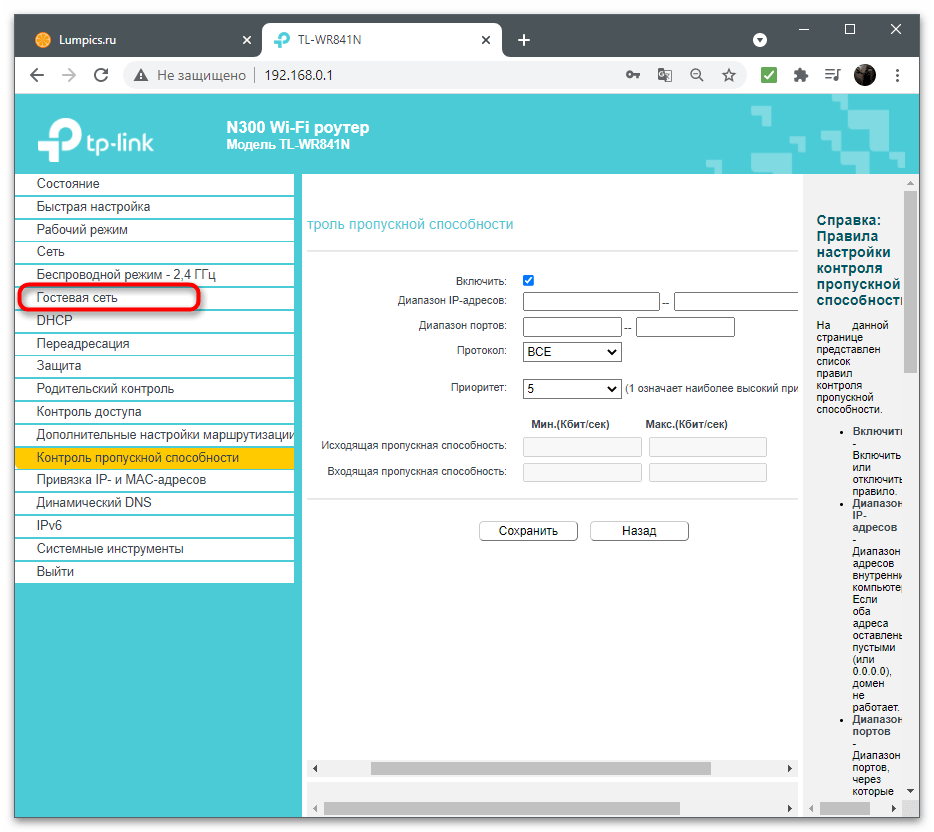Open the DHCP menu item

click(x=154, y=320)
